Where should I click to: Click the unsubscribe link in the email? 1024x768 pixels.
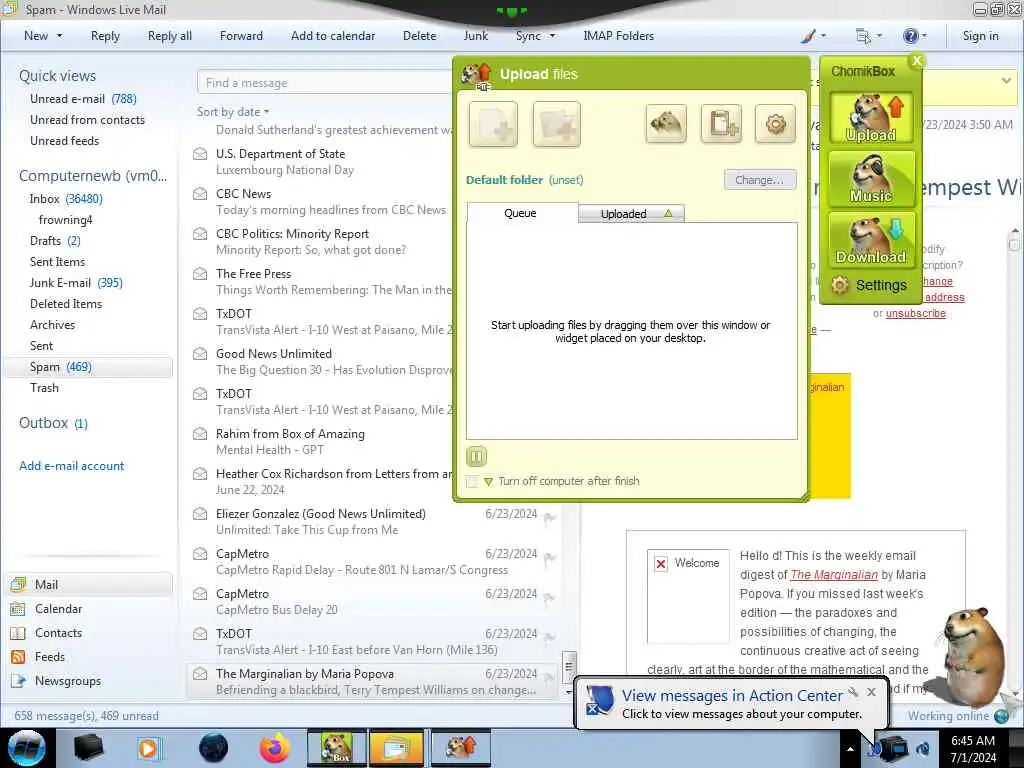[916, 313]
